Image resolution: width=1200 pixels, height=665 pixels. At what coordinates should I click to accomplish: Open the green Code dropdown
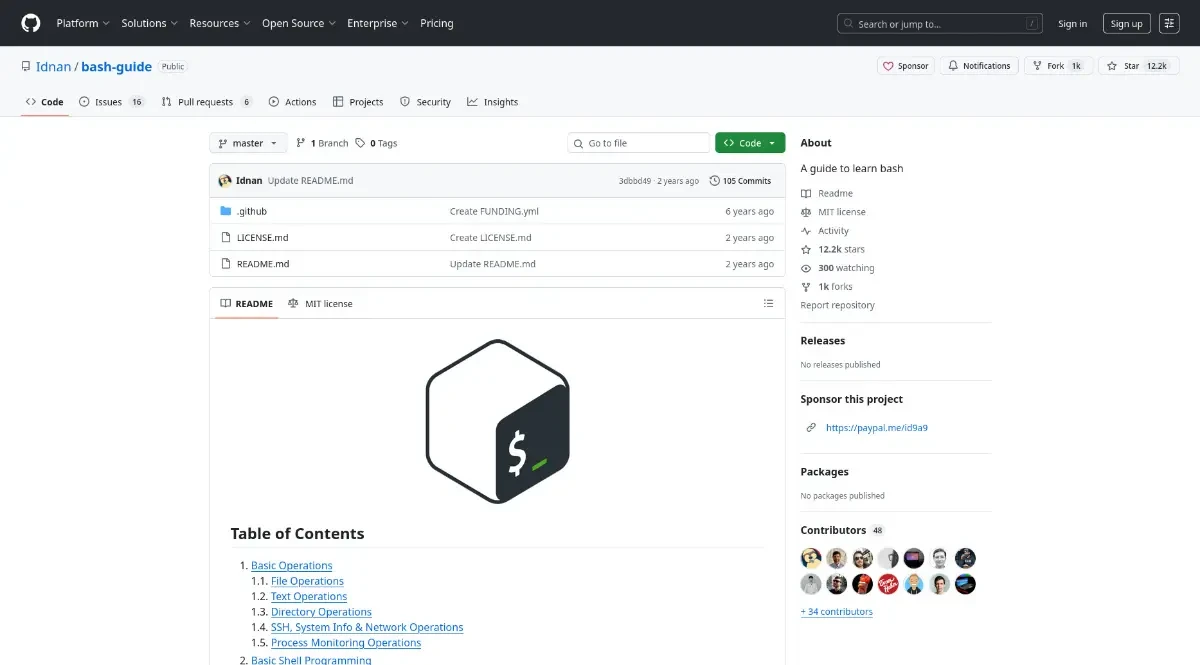pyautogui.click(x=749, y=143)
